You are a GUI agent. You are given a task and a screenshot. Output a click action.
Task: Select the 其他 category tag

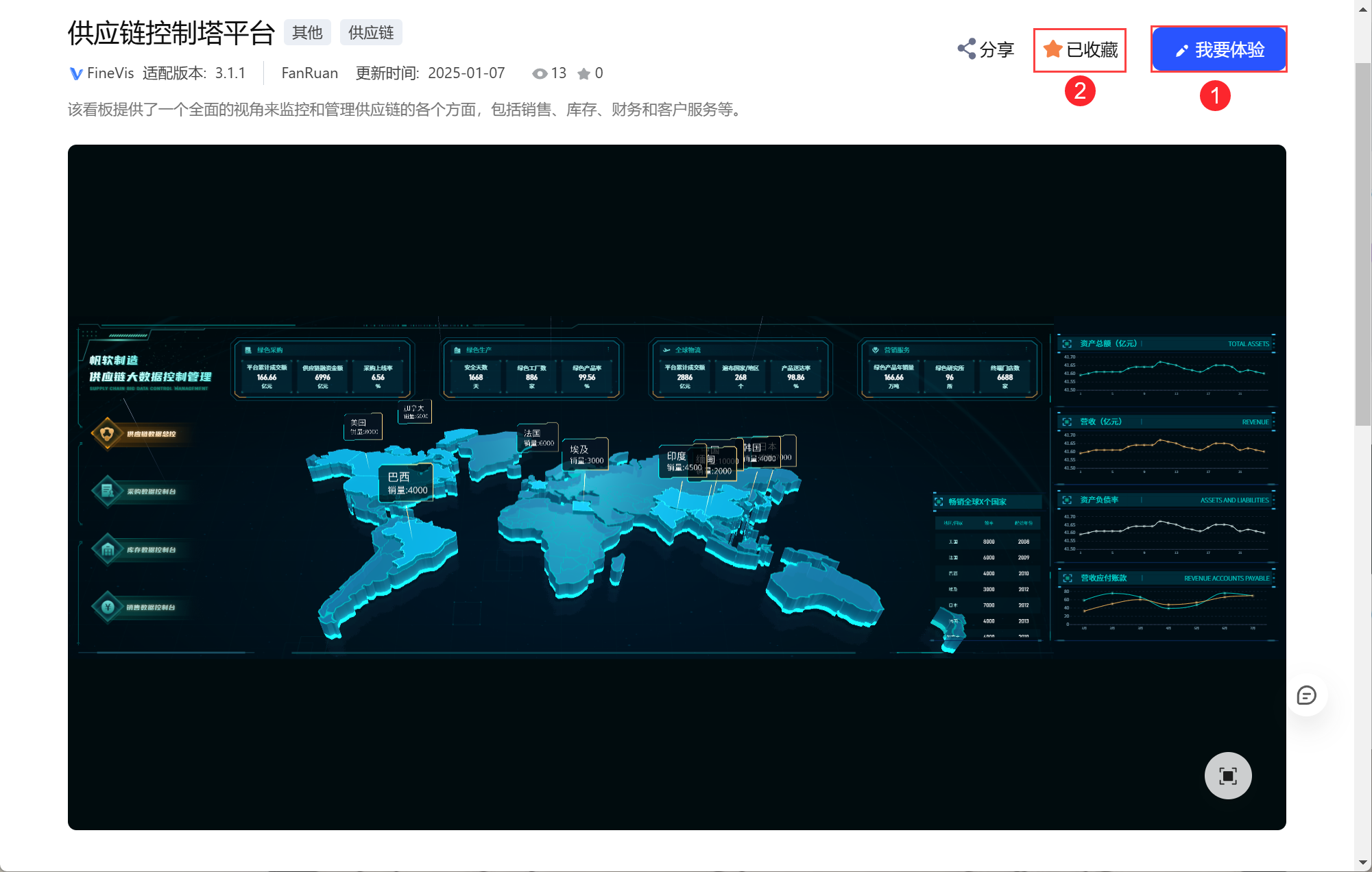307,33
